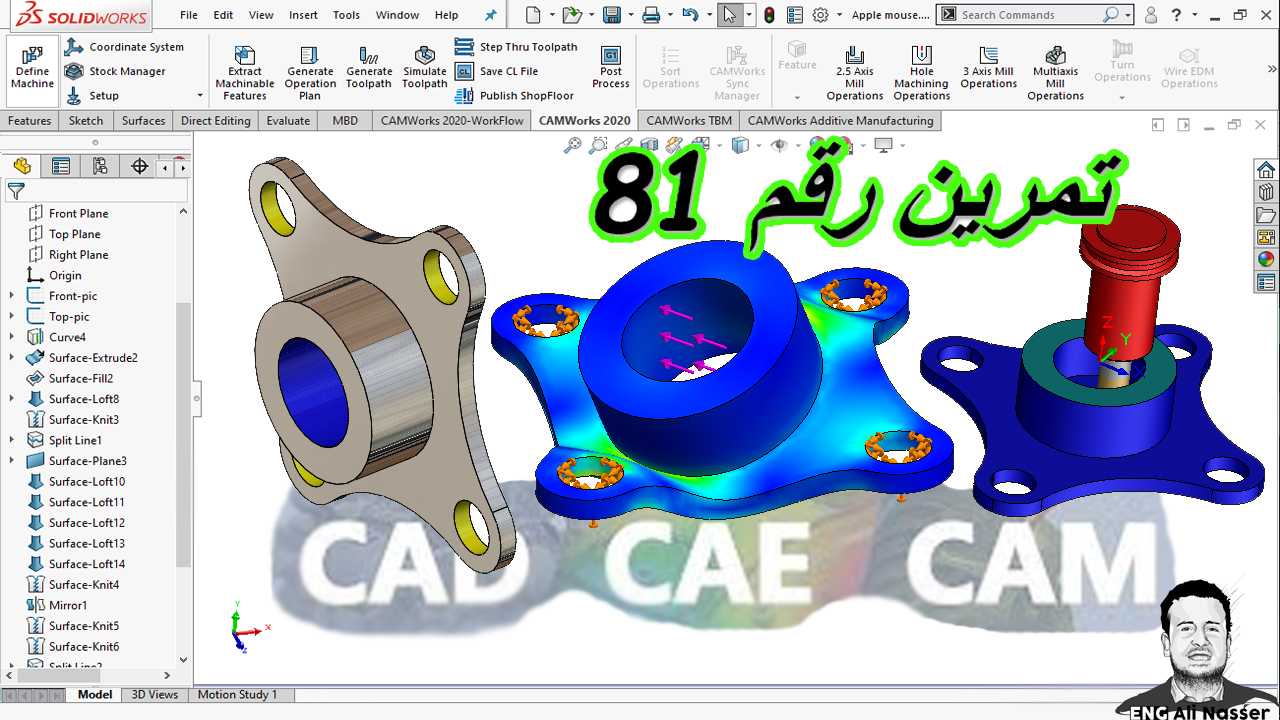The image size is (1280, 720).
Task: Click the Define Machine icon
Action: click(x=33, y=68)
